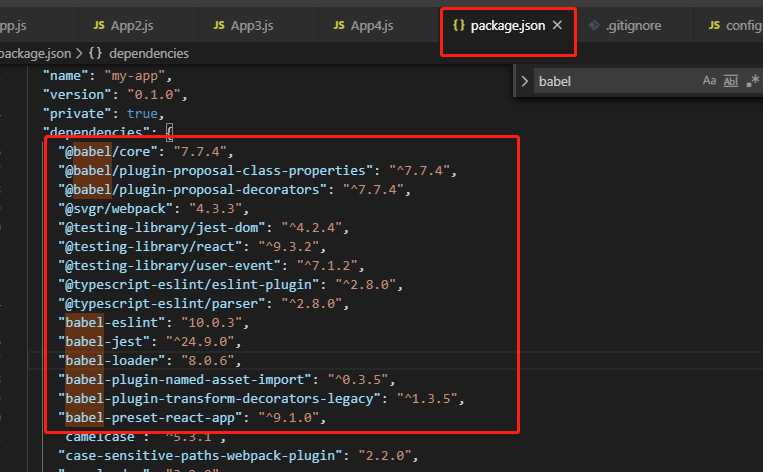Click the "my-app" value

click(135, 76)
